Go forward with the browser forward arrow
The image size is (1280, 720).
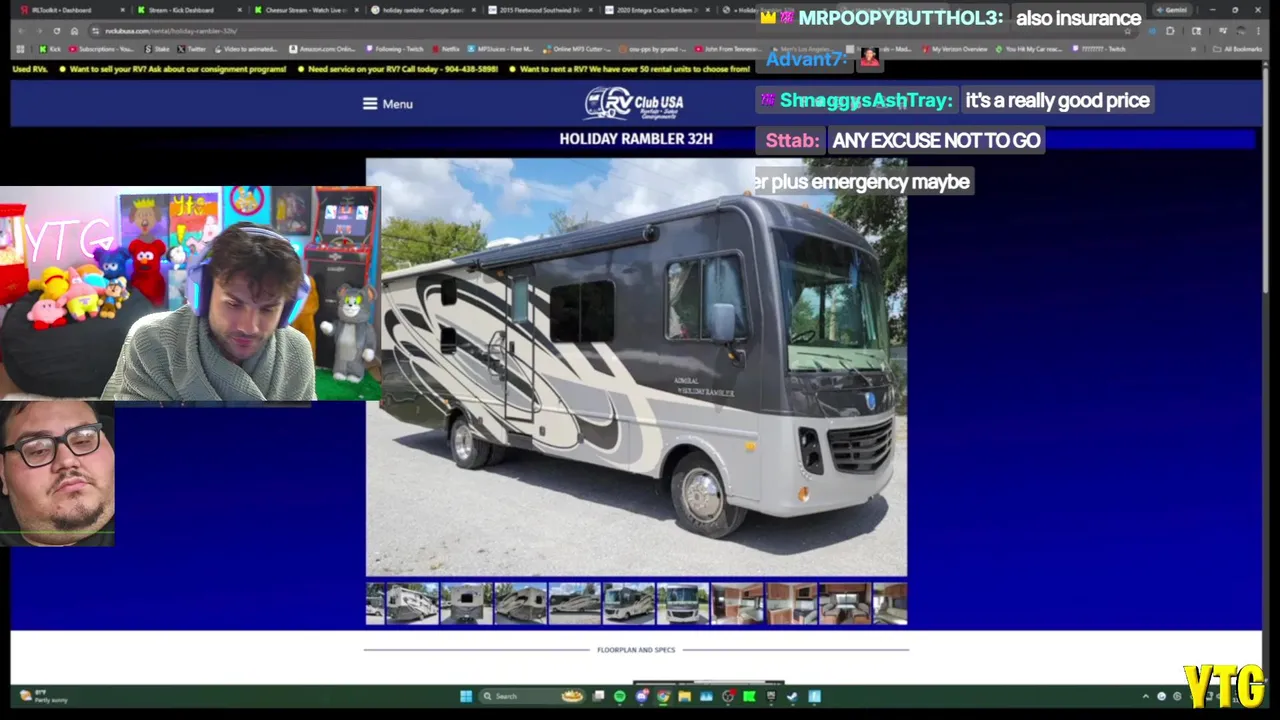(x=38, y=31)
